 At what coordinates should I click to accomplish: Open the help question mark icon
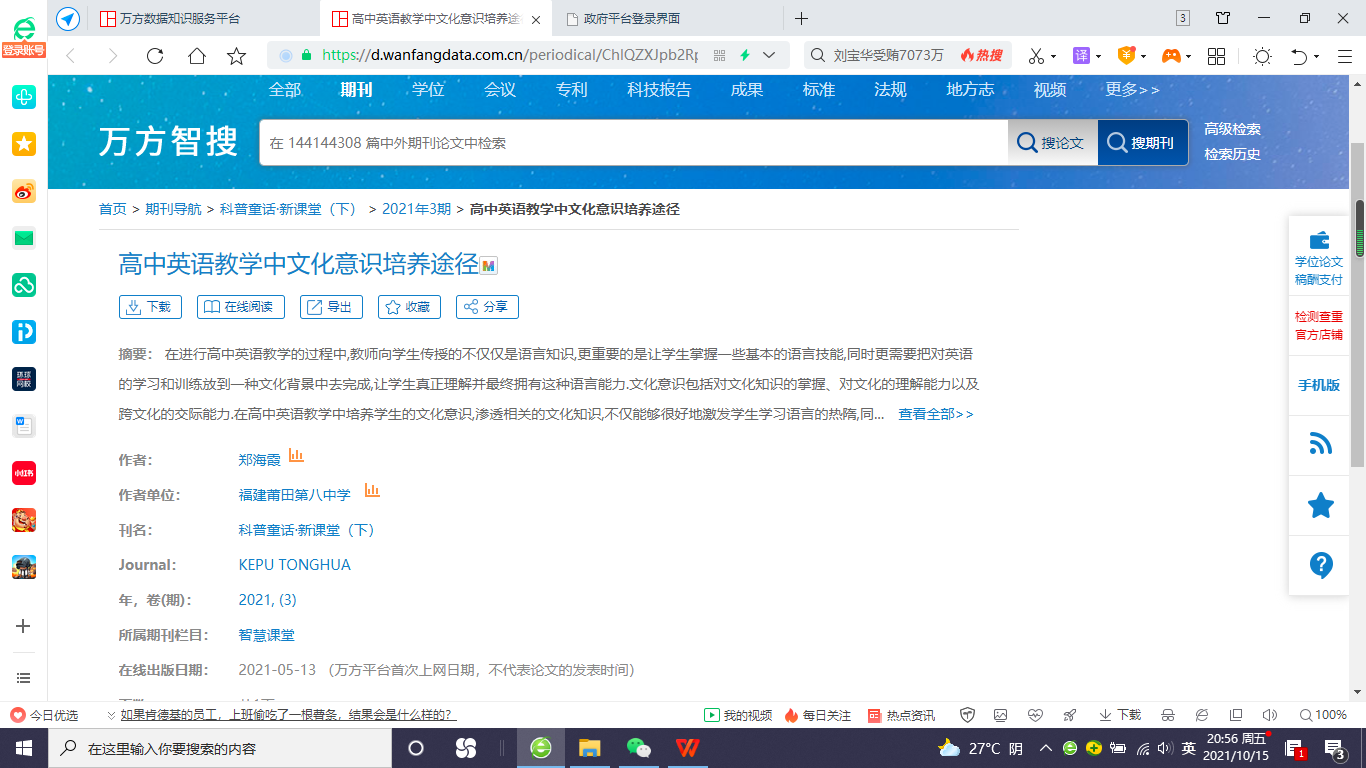[1320, 565]
